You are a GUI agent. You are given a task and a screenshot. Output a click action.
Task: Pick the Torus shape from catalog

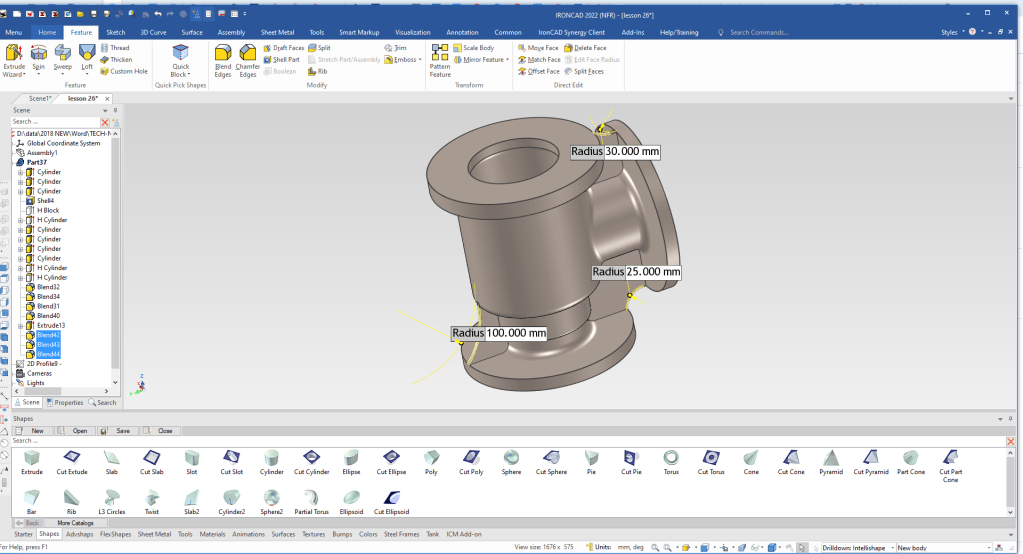pos(671,459)
